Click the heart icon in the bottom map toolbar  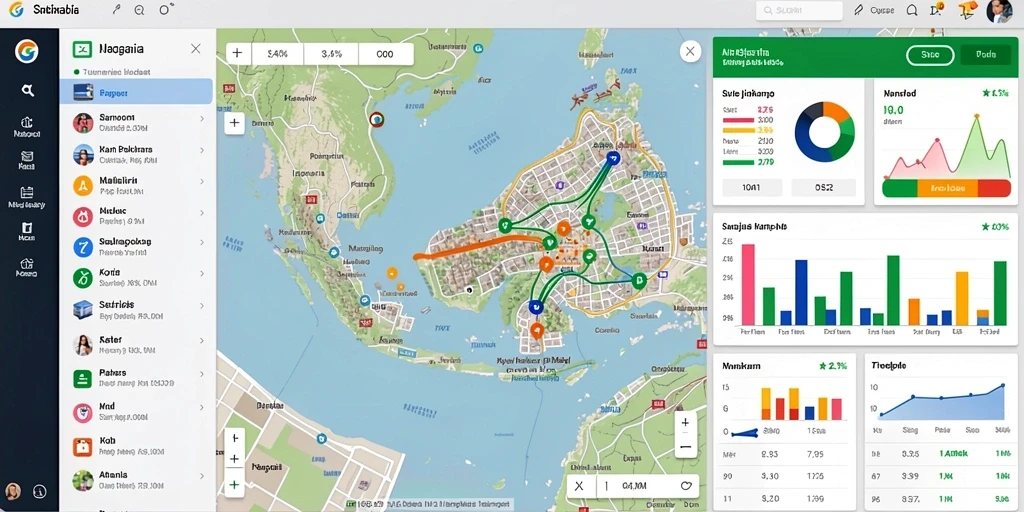pyautogui.click(x=686, y=486)
